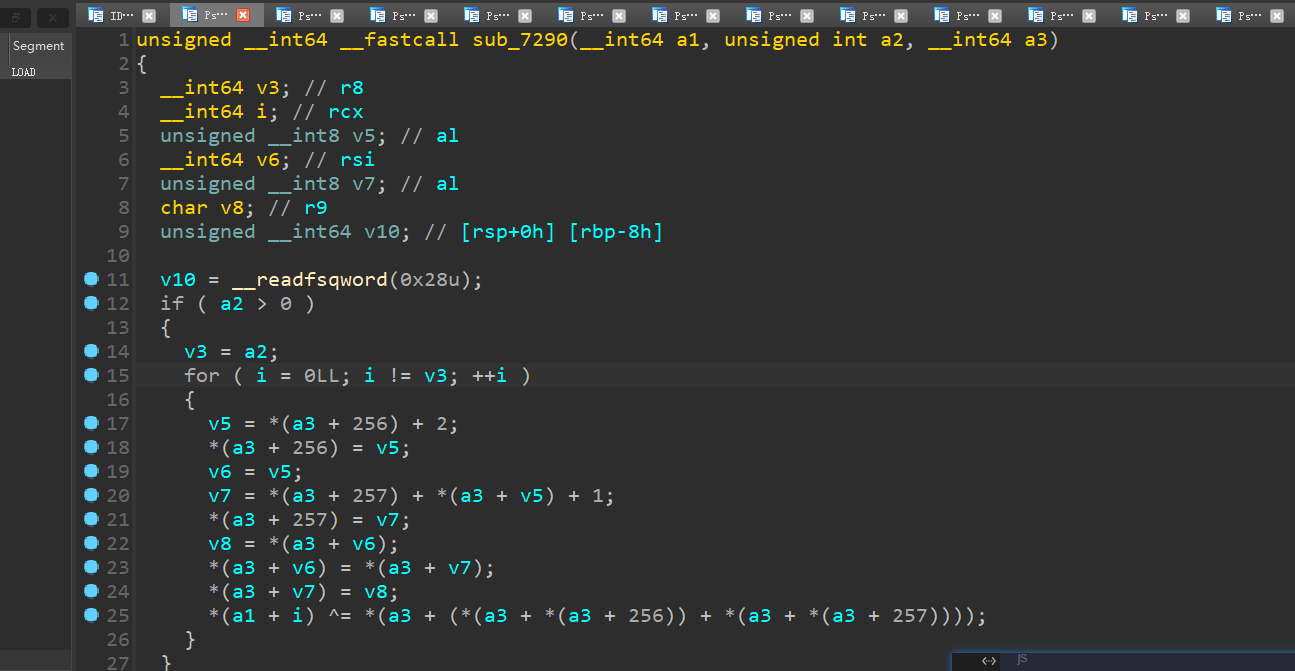Close the ID… view tab
The height and width of the screenshot is (671, 1295).
point(149,16)
